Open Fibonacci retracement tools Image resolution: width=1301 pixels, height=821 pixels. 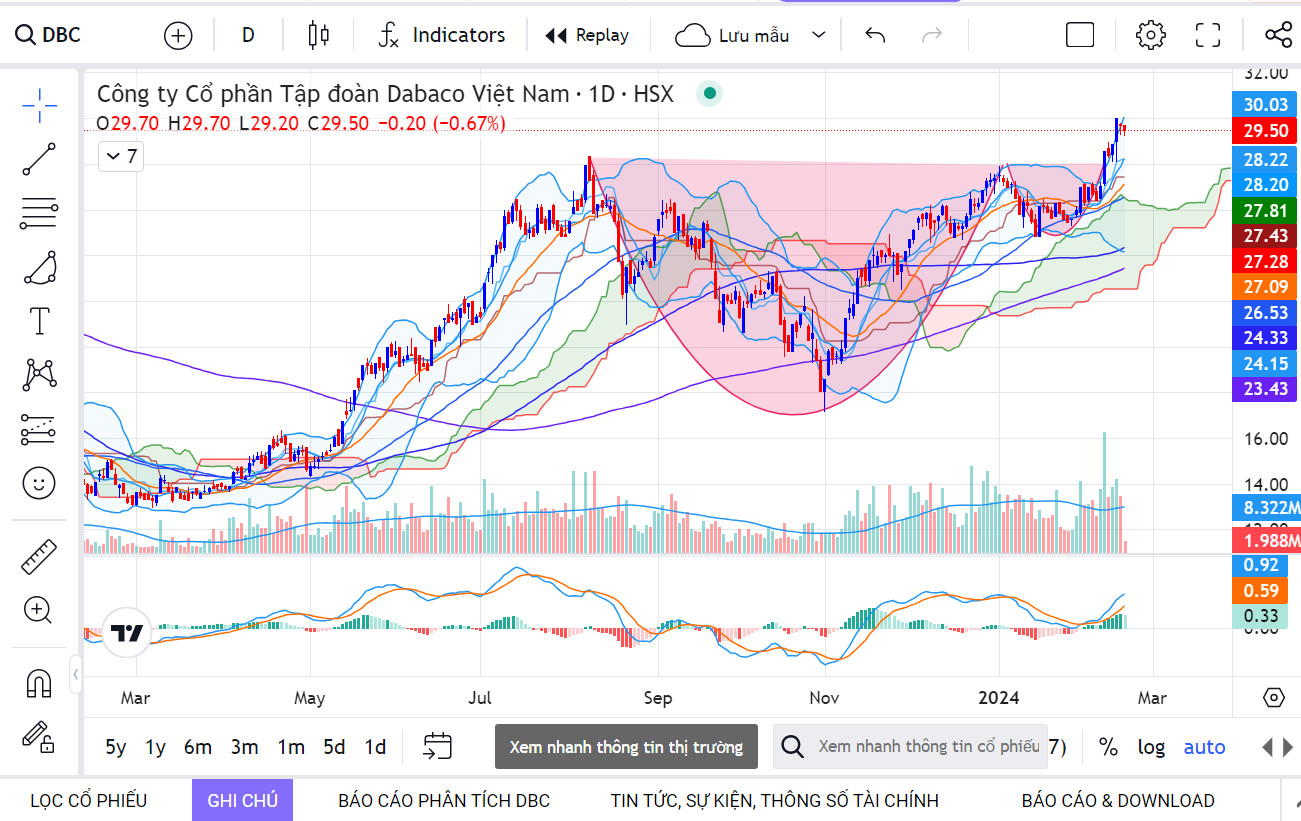[39, 213]
